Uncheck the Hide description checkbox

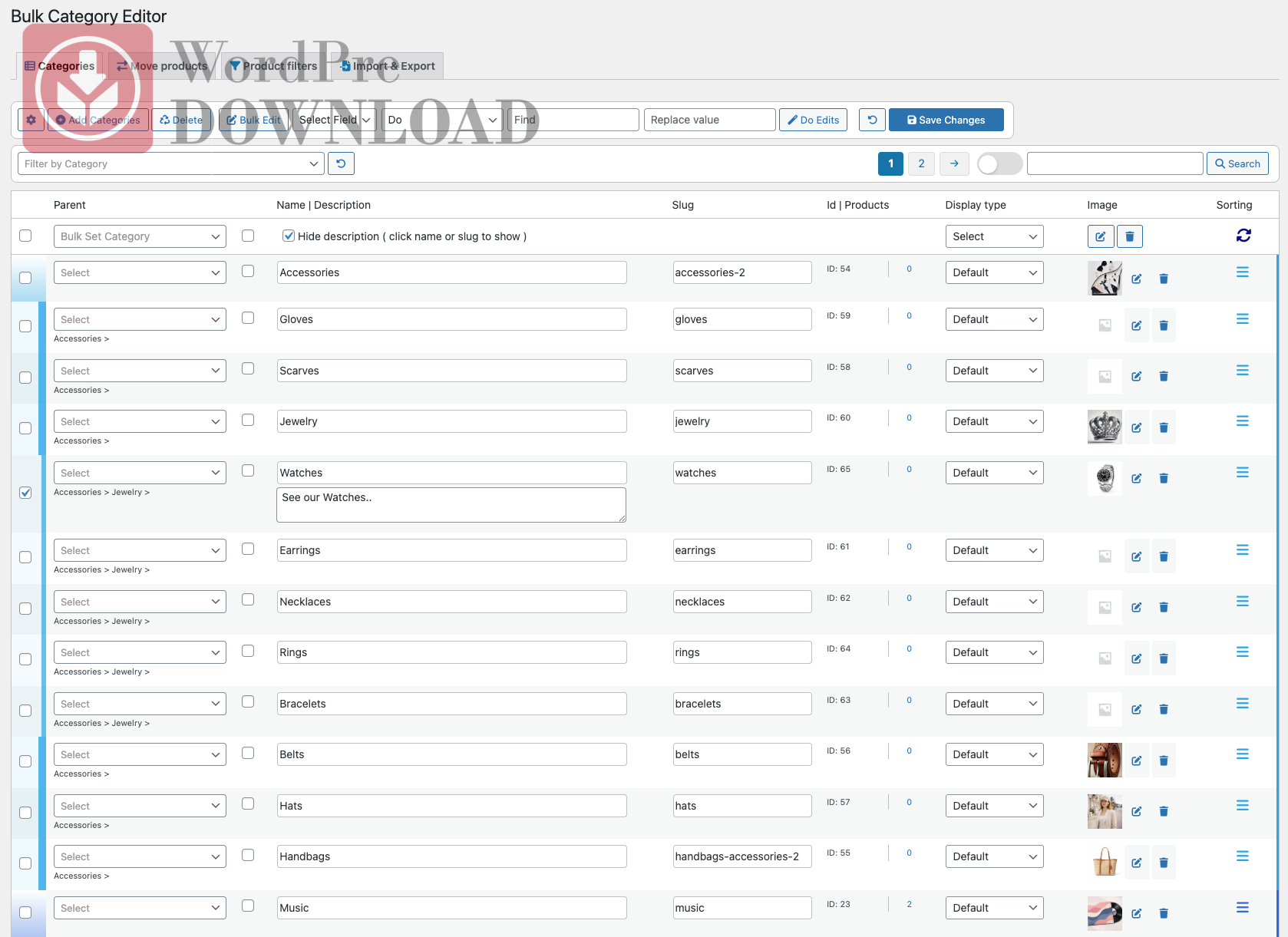coord(289,236)
